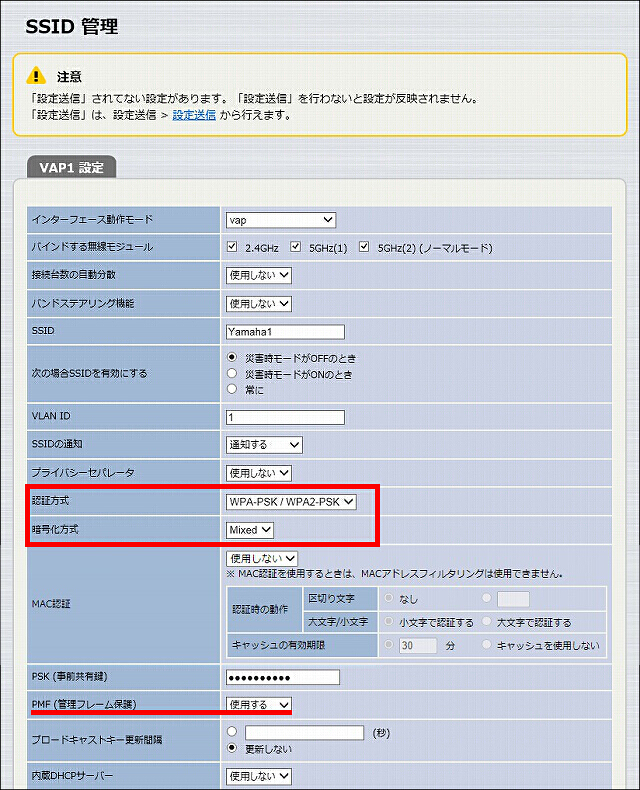Click the cache expiry minutes field showing 30

pyautogui.click(x=418, y=645)
